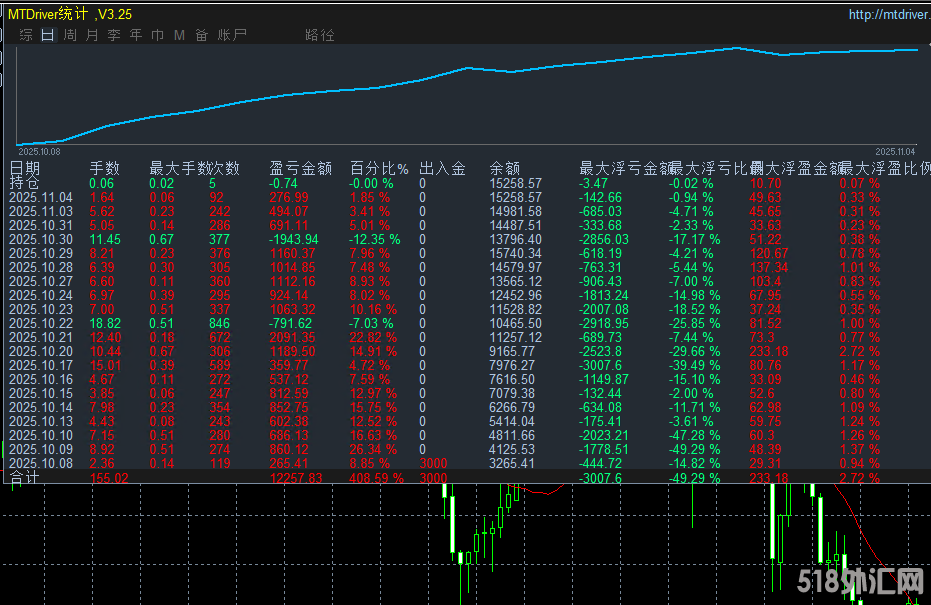
Task: Switch to the 月 monthly tab
Action: (92, 35)
